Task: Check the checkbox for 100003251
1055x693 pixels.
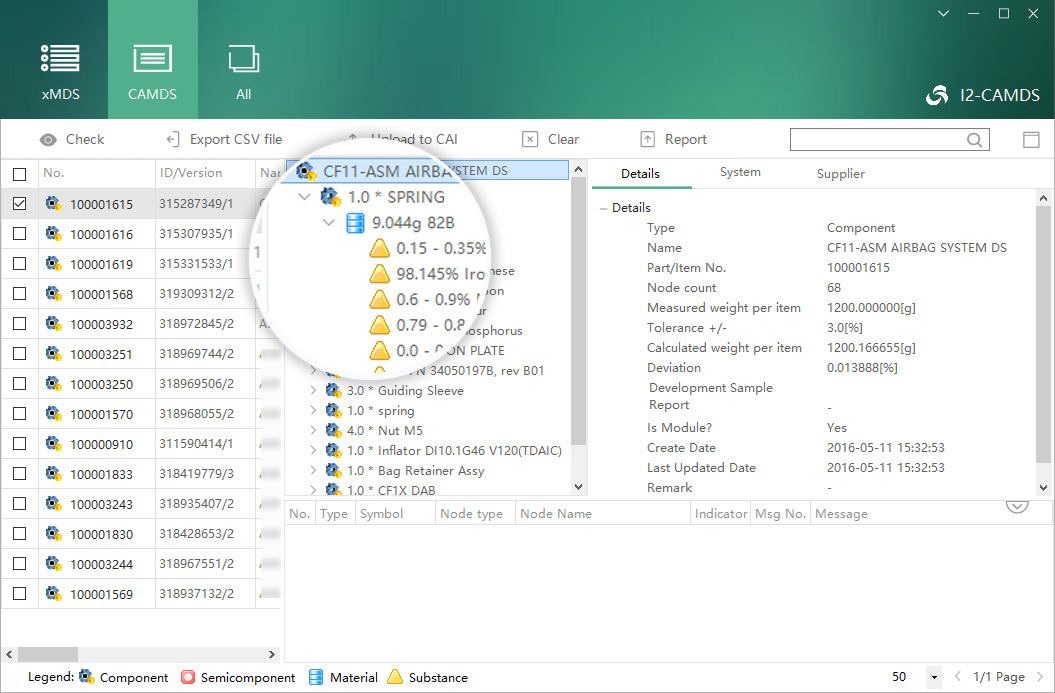Action: [x=20, y=353]
